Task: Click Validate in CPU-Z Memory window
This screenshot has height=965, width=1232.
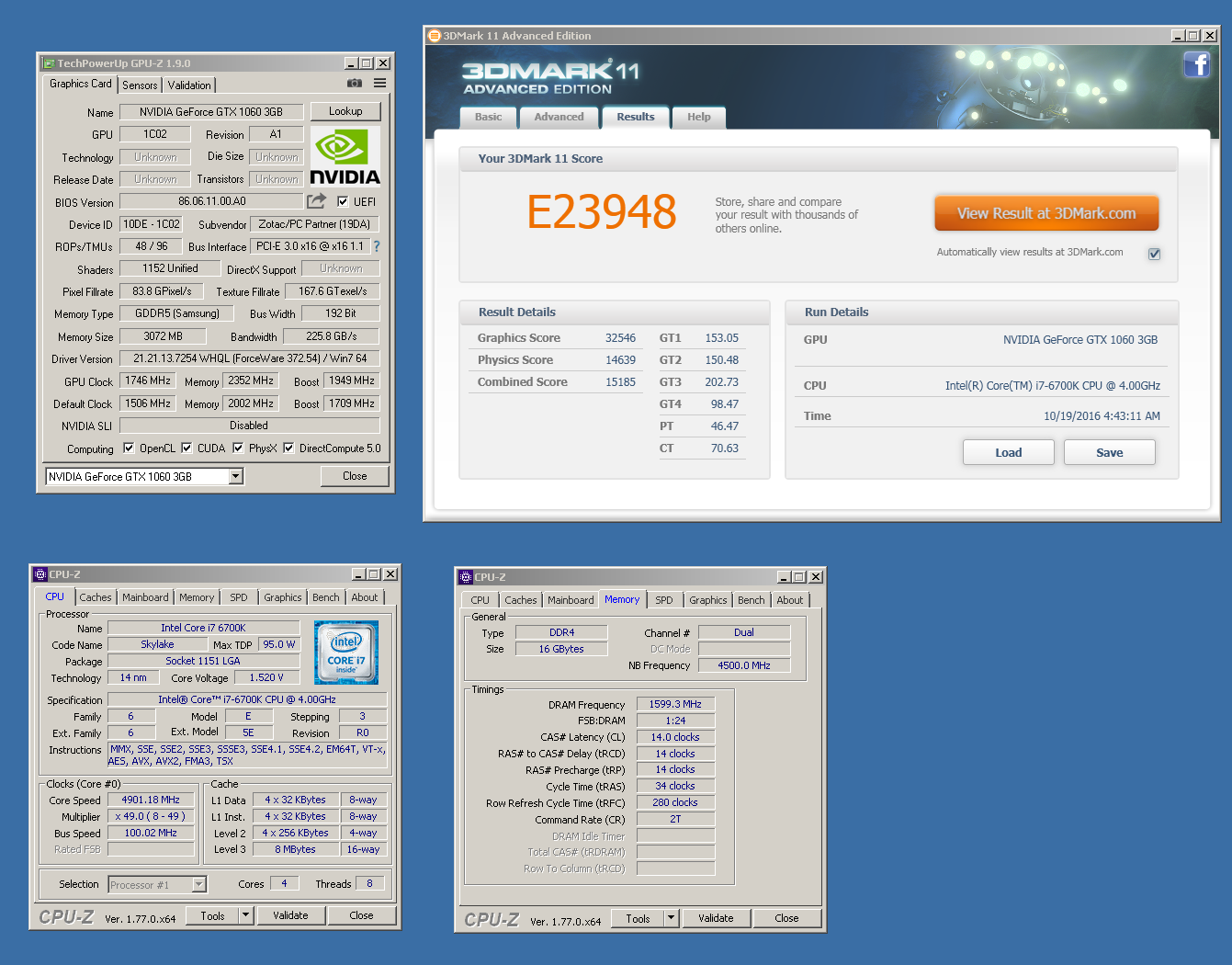Action: click(x=716, y=918)
